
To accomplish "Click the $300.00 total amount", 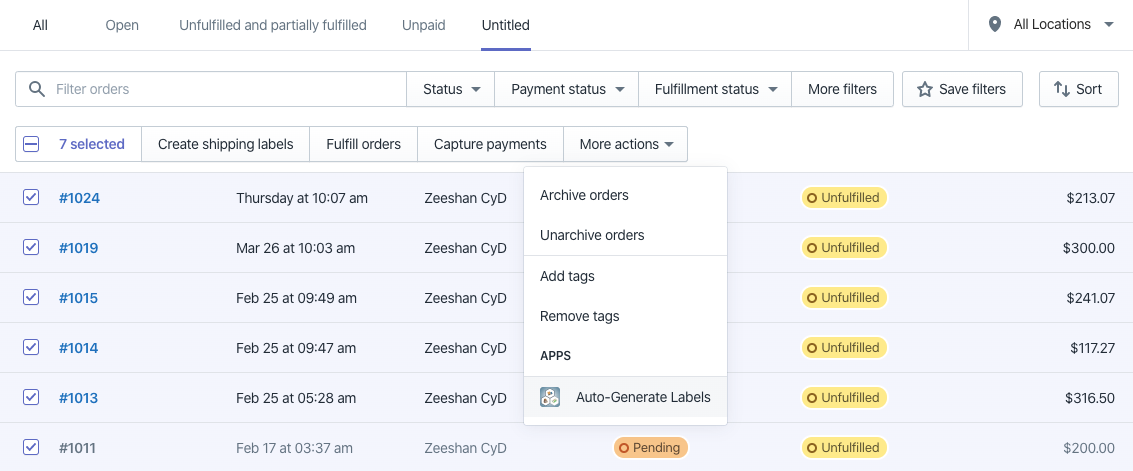I will (1089, 248).
